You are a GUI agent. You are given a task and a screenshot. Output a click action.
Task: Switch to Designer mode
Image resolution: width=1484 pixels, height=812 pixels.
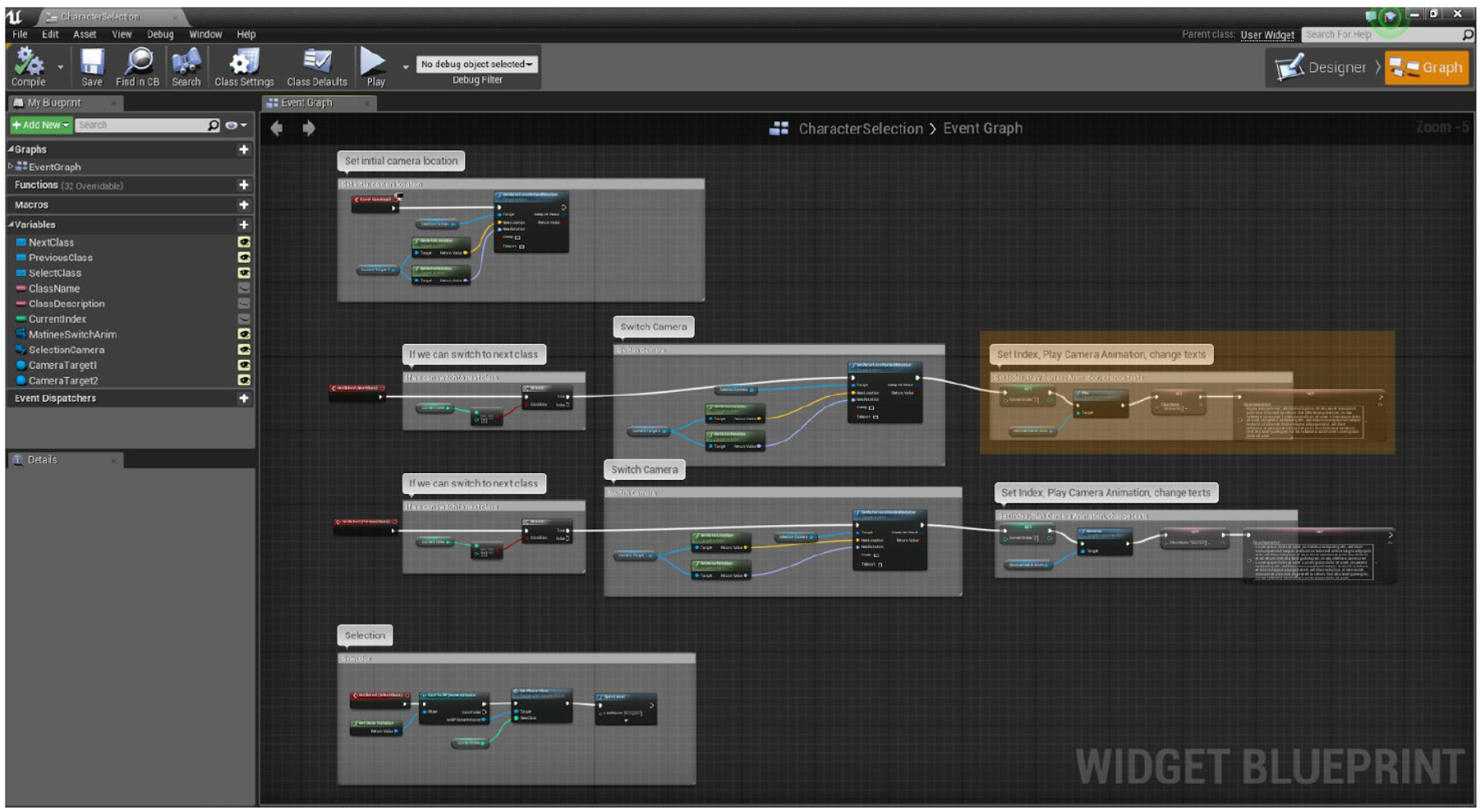coord(1321,68)
